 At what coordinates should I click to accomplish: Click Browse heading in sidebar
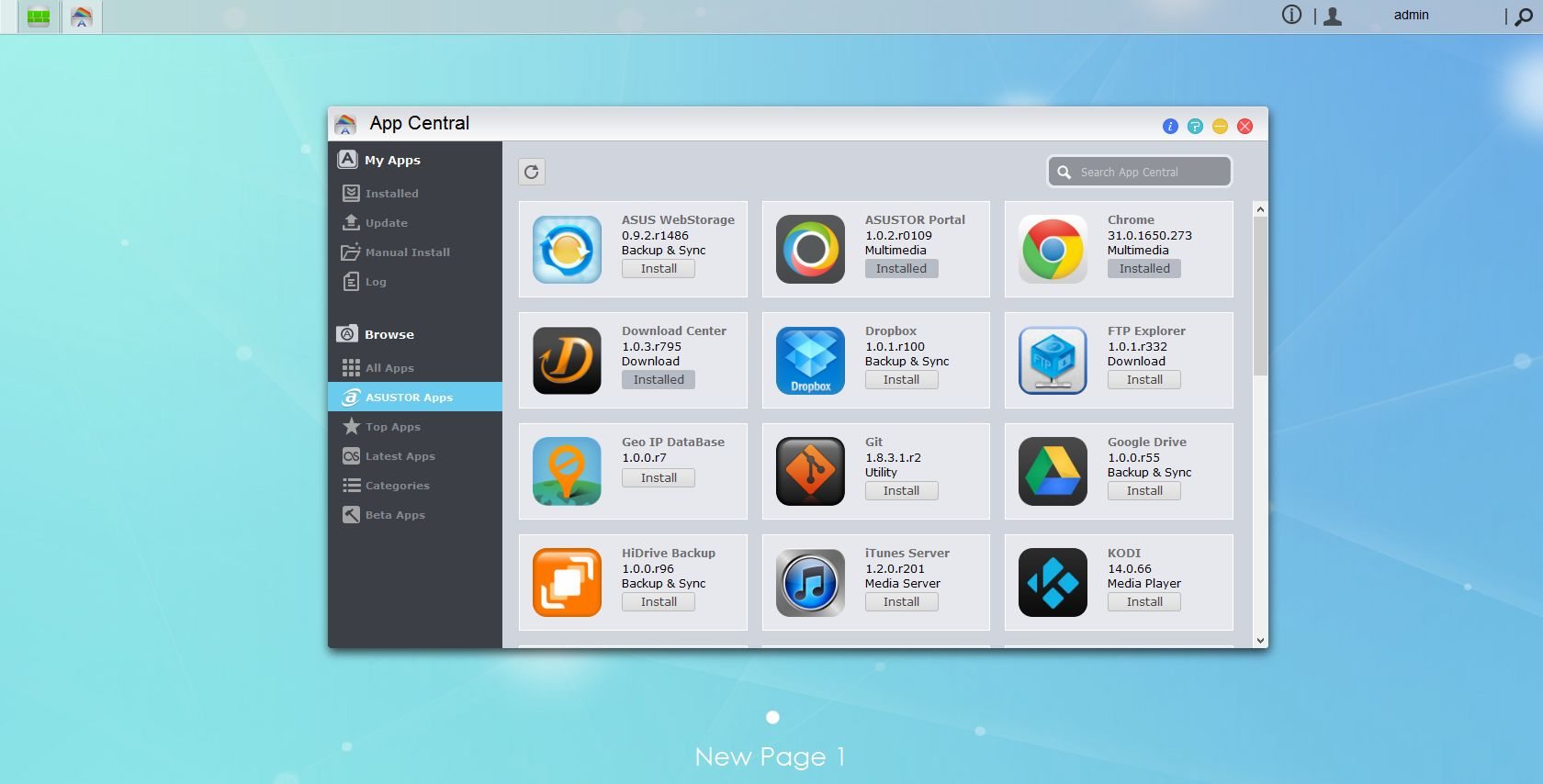389,334
